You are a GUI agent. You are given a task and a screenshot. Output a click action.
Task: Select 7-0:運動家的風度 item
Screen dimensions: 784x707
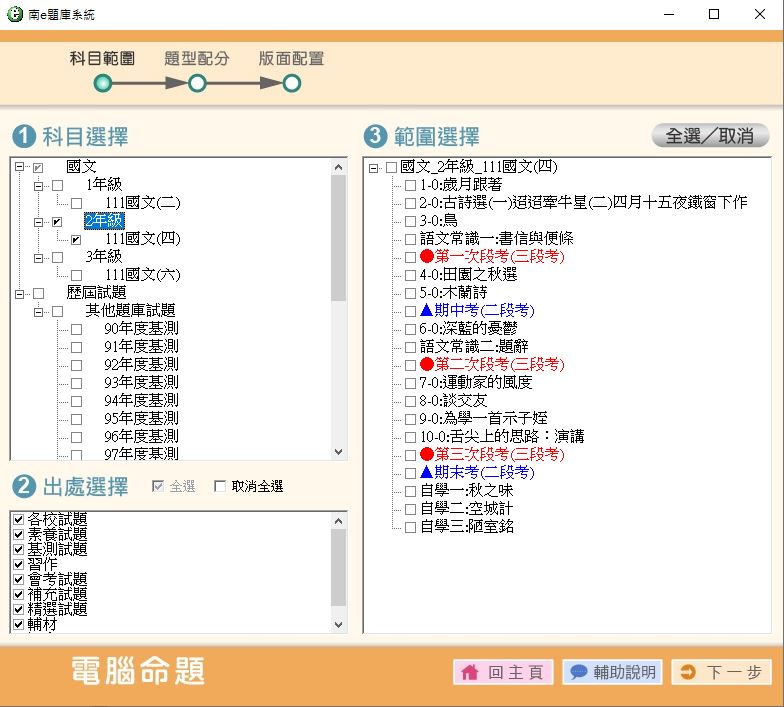click(476, 382)
